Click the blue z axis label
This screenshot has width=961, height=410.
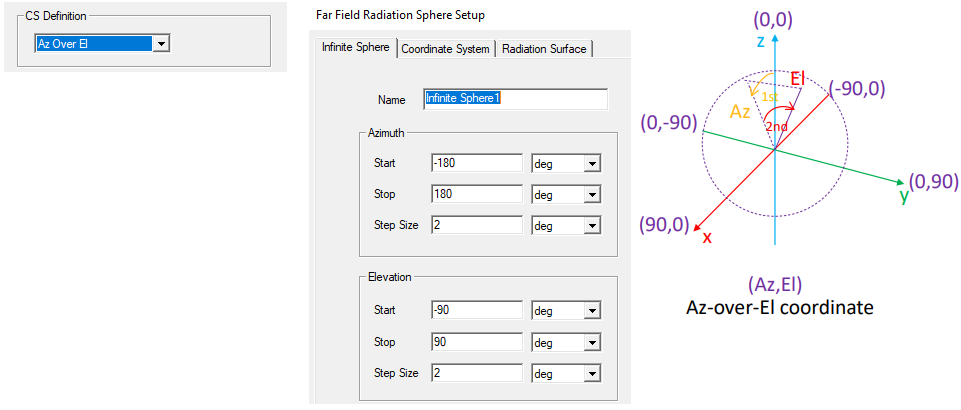pos(761,41)
